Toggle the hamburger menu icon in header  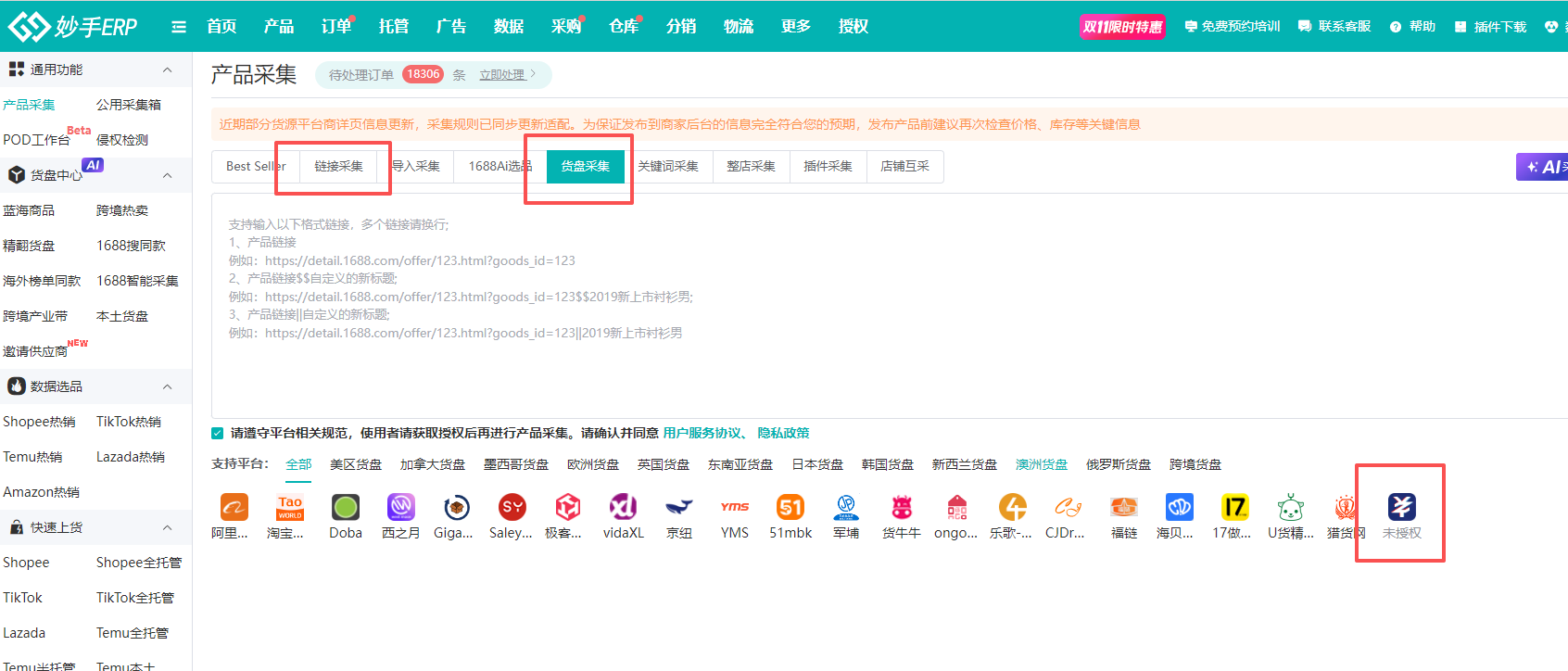click(x=179, y=27)
